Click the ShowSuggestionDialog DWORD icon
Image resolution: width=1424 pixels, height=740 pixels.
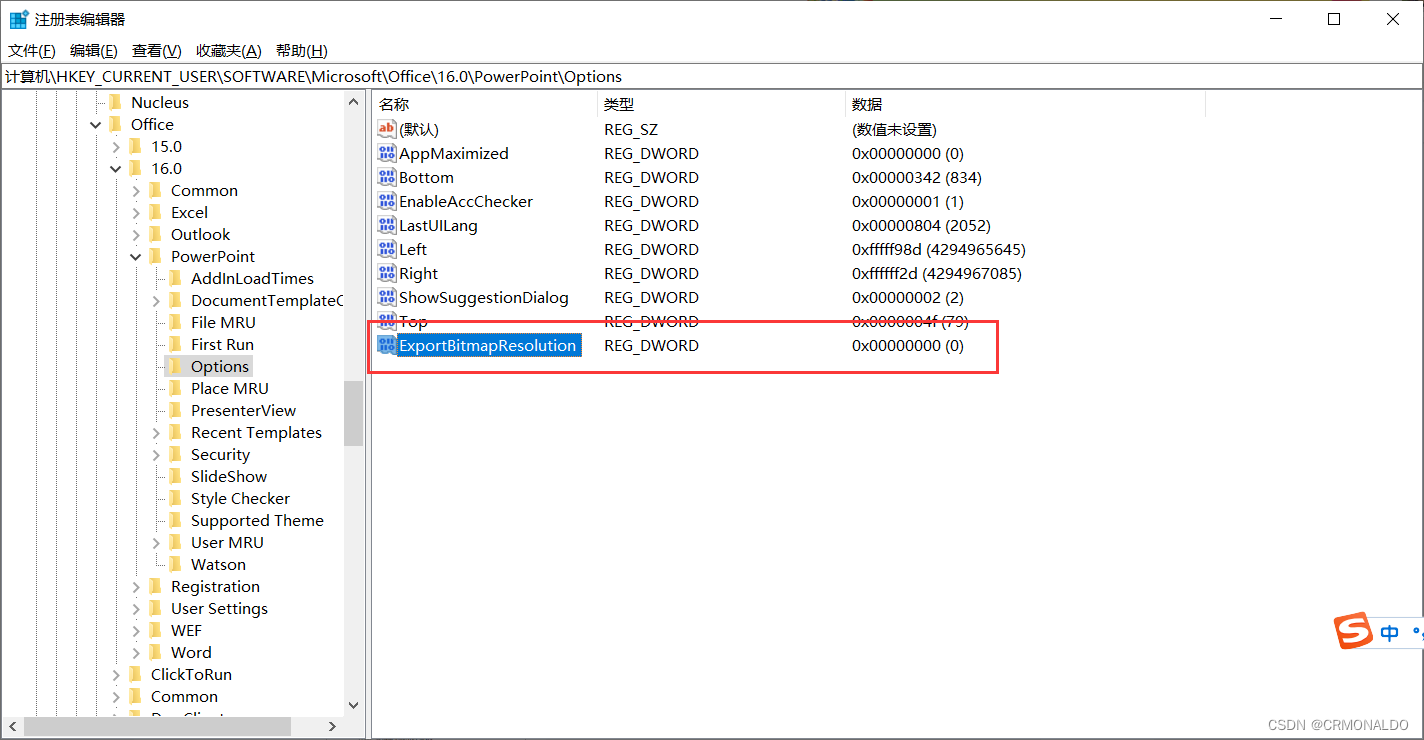(386, 297)
